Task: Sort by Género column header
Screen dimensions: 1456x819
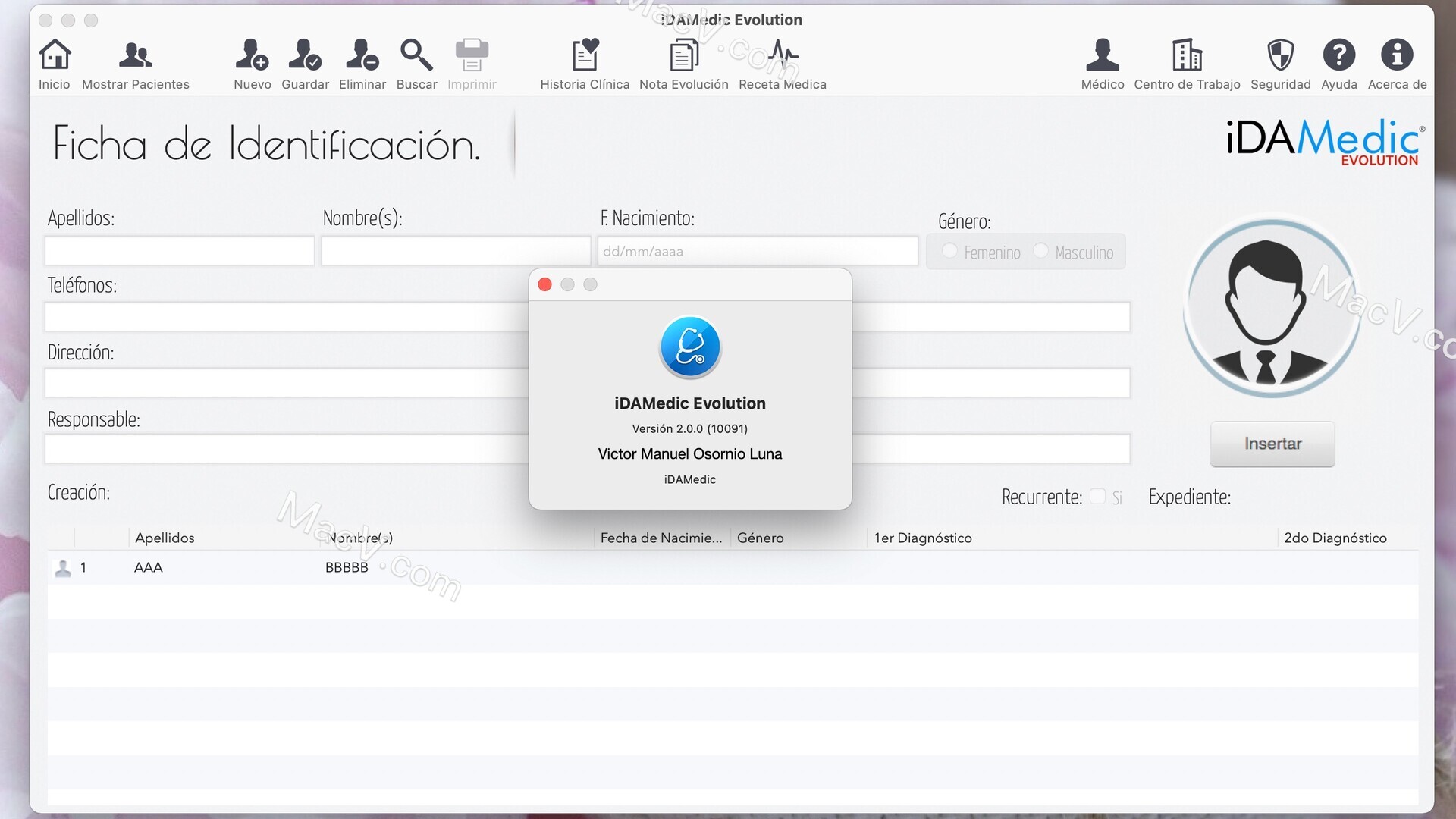Action: pyautogui.click(x=761, y=538)
